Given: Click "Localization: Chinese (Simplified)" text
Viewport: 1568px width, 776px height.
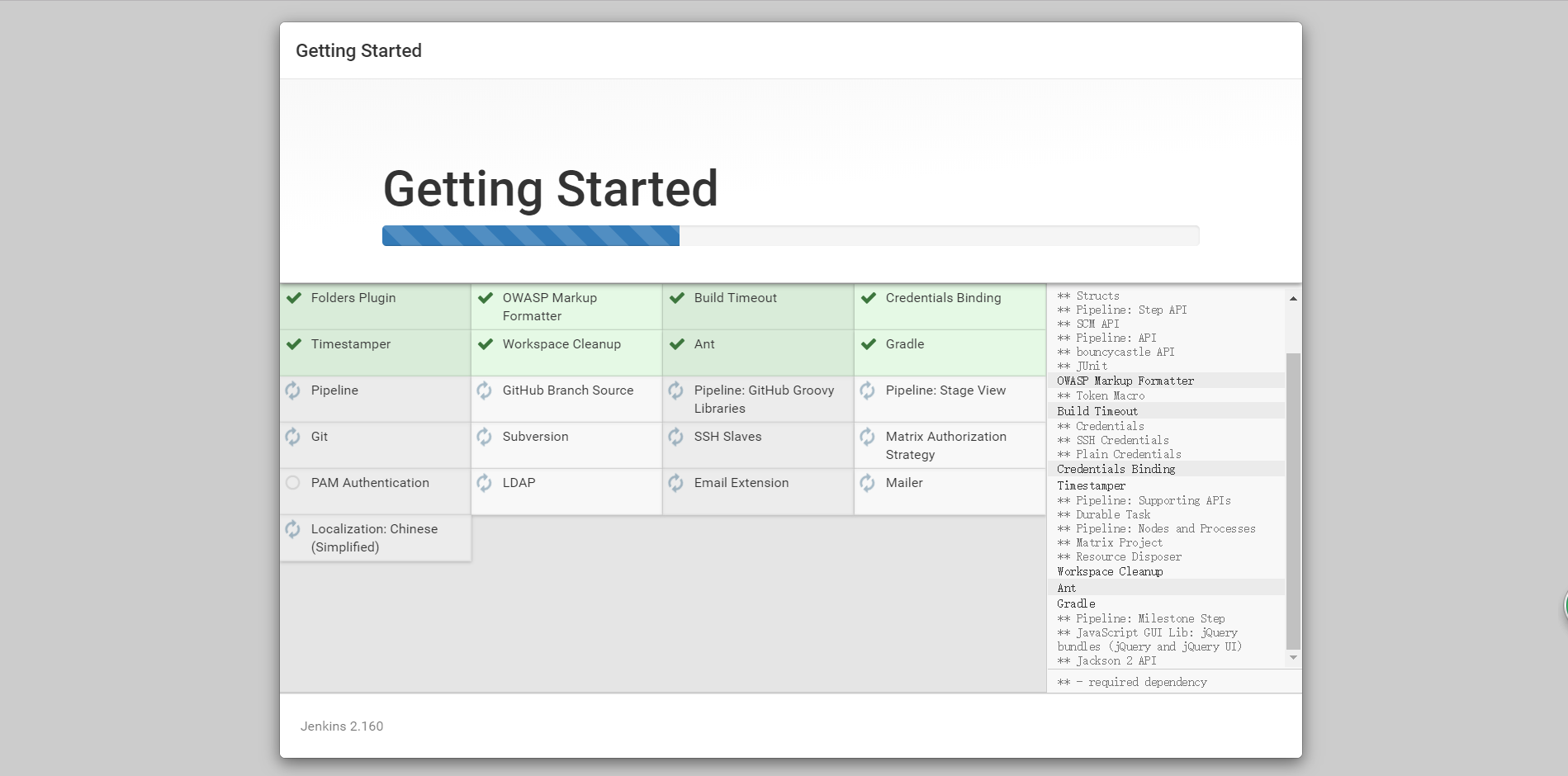Looking at the screenshot, I should [374, 538].
